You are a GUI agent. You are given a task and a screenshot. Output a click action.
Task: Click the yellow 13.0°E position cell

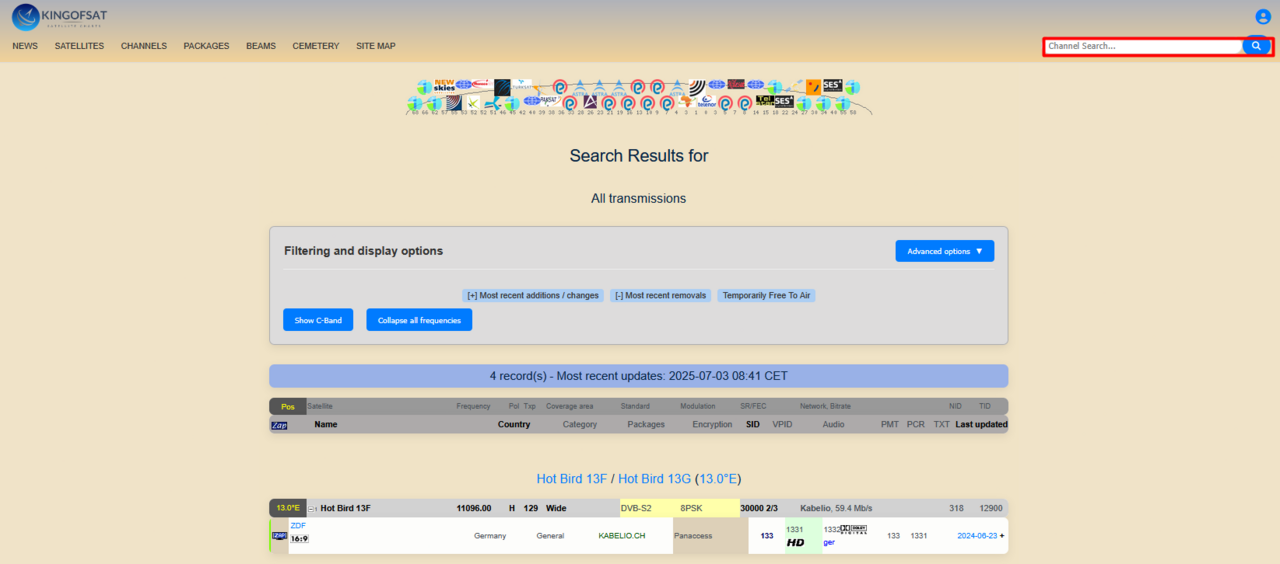point(288,508)
